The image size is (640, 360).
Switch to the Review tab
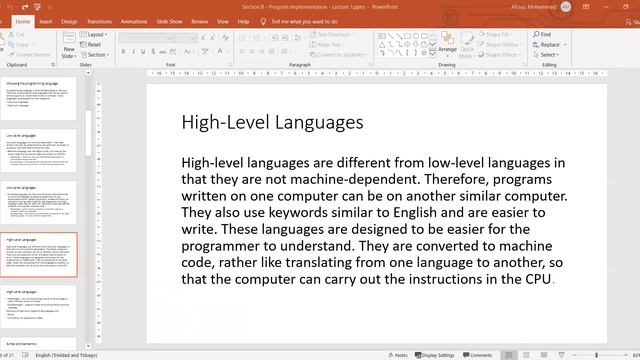point(200,22)
